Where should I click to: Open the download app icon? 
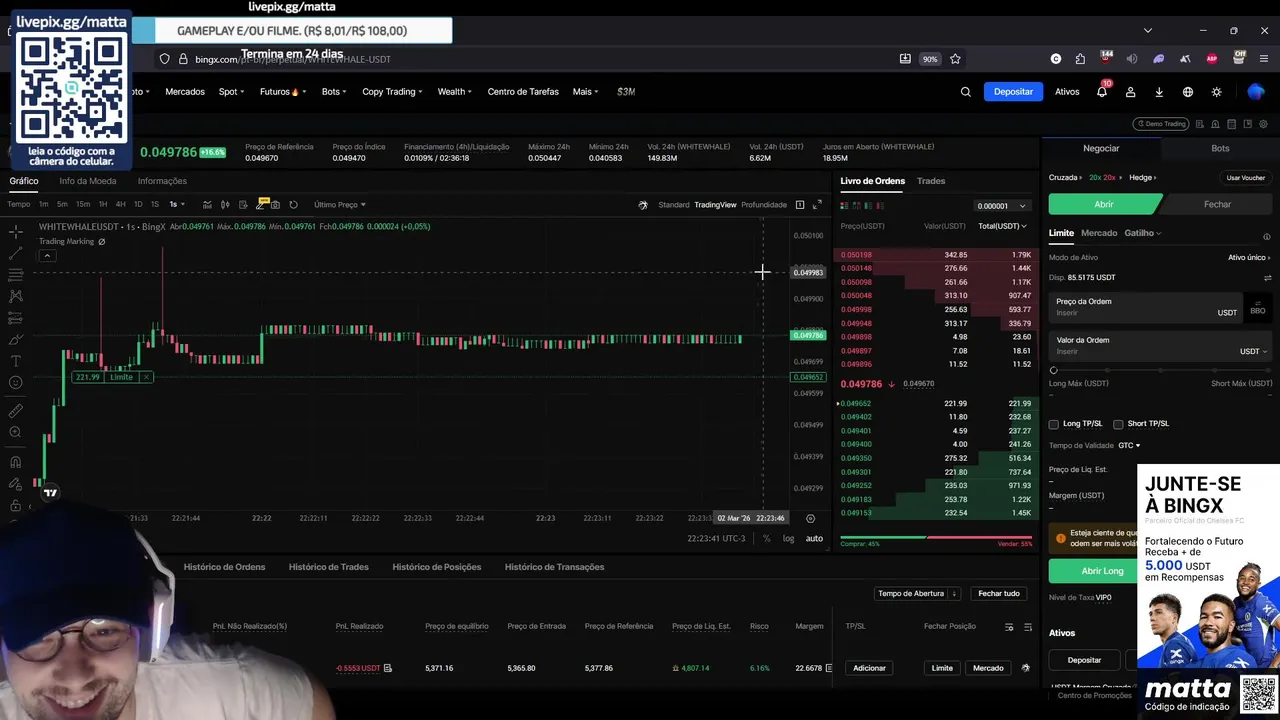pos(1159,92)
